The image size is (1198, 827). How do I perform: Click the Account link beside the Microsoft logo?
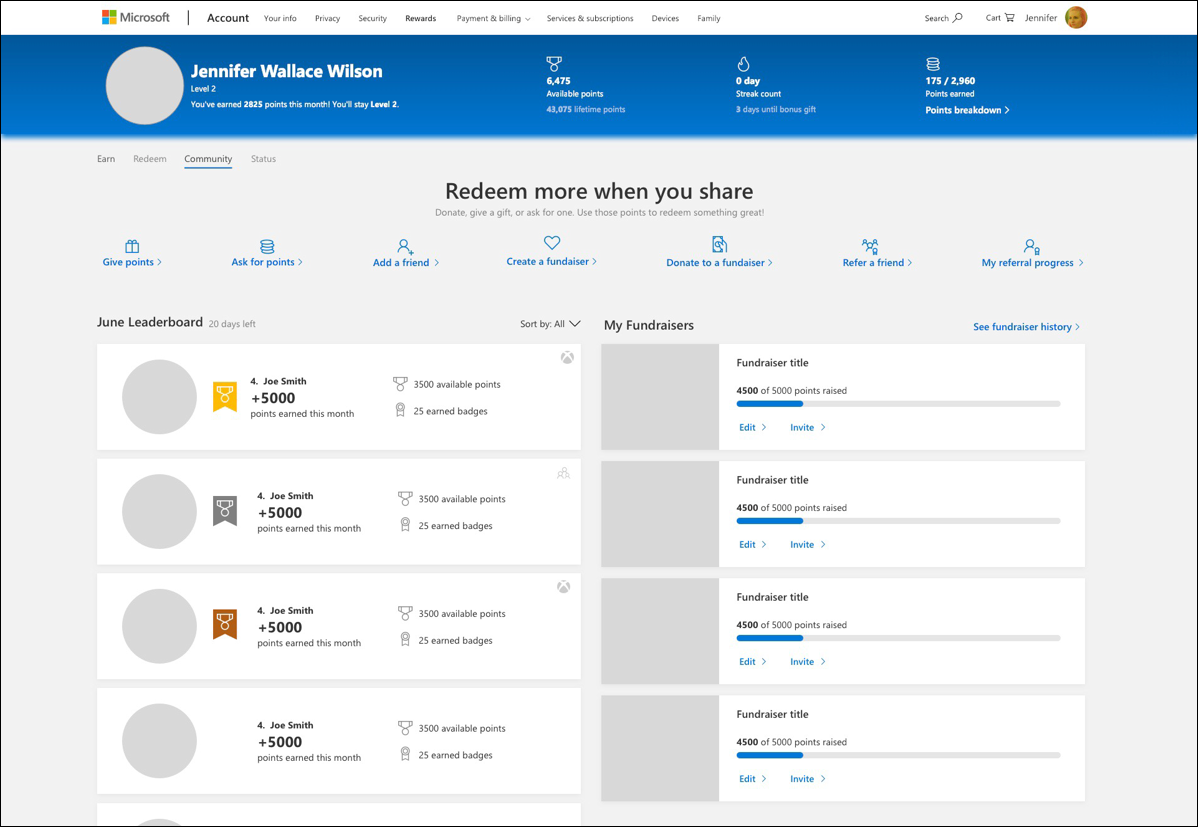(228, 18)
